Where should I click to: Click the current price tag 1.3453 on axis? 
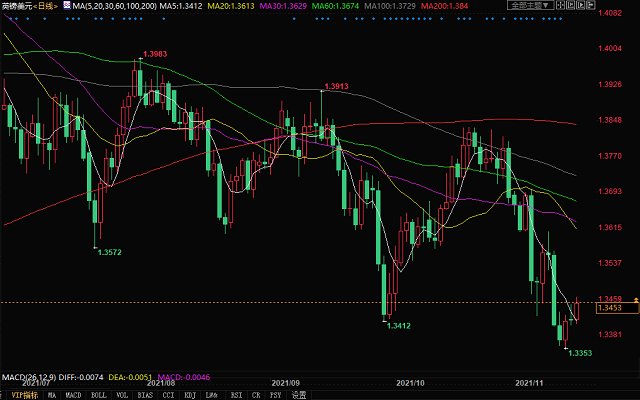tap(611, 309)
